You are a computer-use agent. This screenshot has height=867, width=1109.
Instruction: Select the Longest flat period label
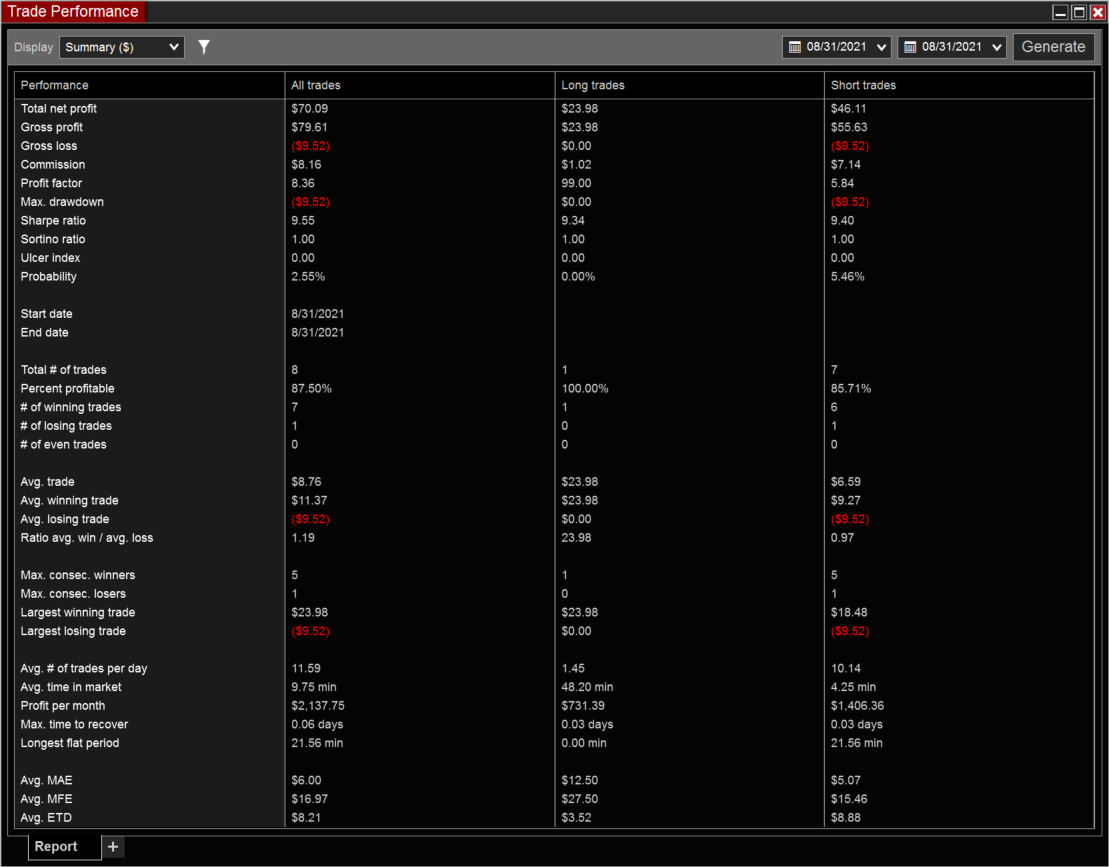tap(69, 743)
